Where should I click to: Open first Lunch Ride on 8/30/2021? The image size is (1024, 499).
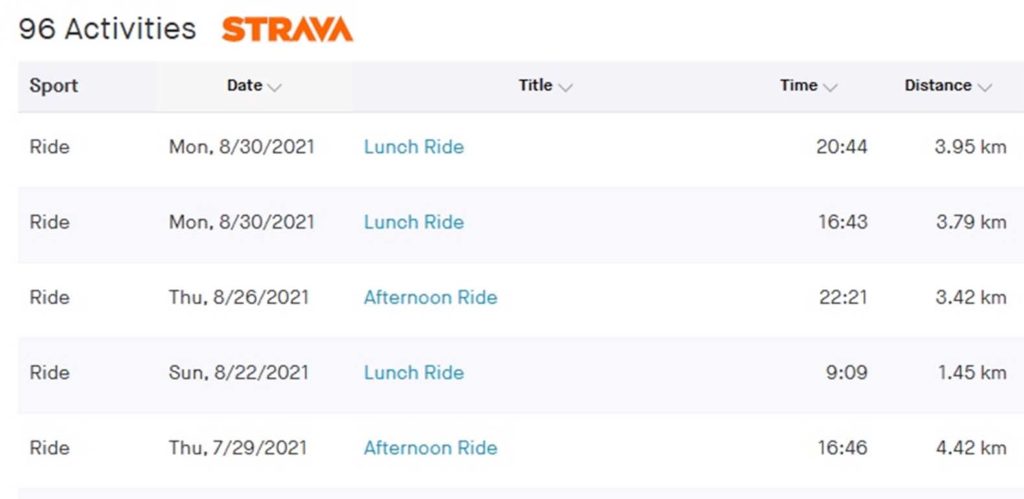[413, 147]
